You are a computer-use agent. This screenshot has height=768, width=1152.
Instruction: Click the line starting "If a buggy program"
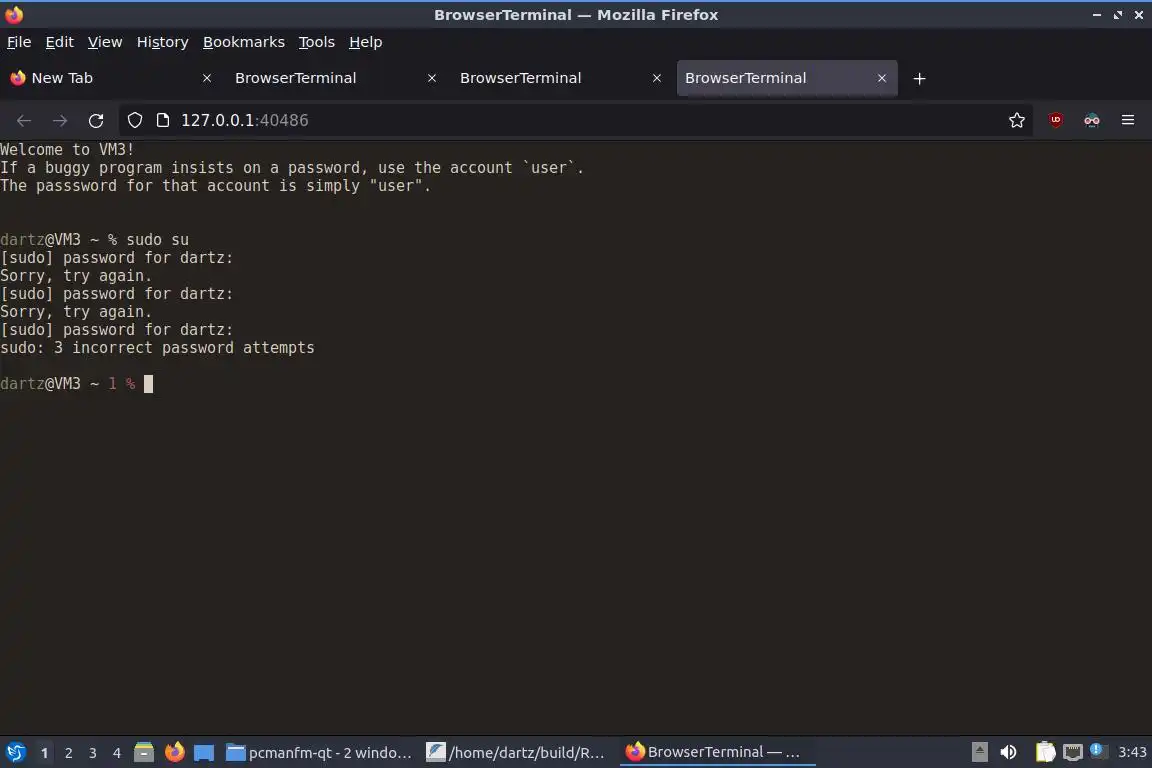click(292, 168)
